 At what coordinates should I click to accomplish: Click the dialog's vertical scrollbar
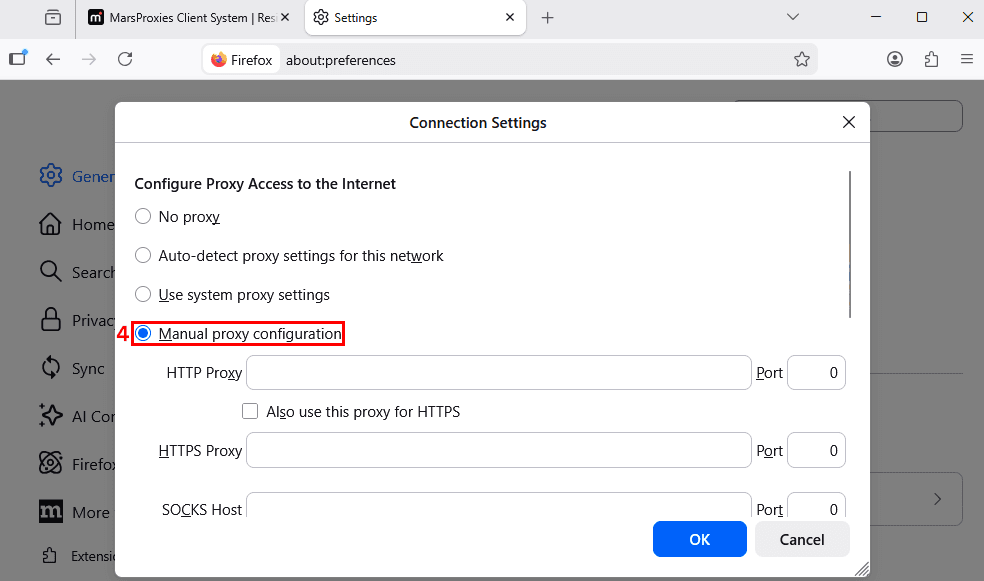(x=850, y=245)
